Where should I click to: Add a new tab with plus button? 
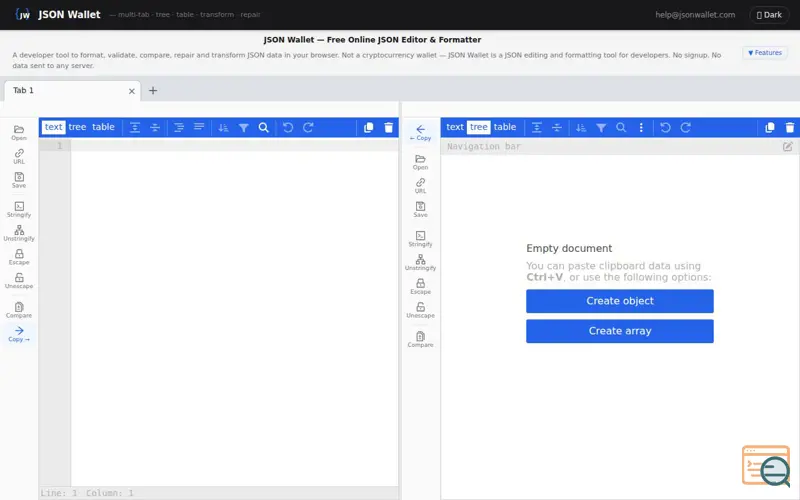153,91
